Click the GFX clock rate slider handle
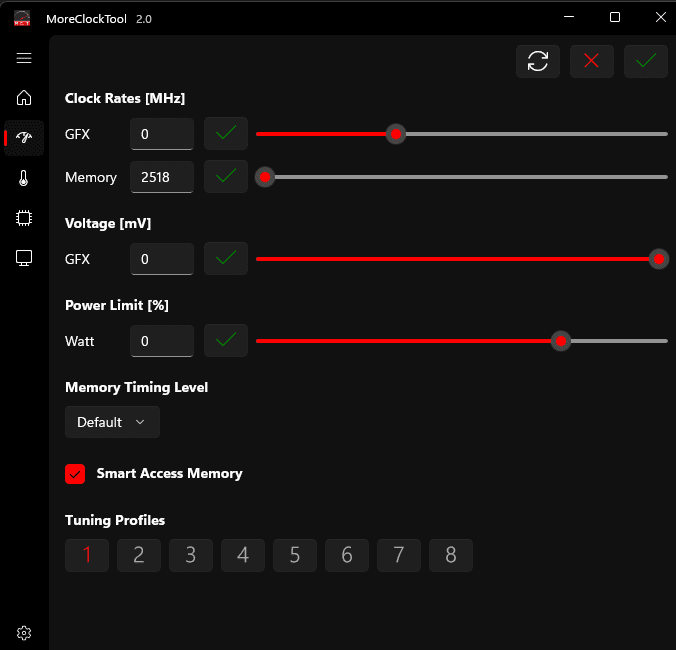 point(396,134)
